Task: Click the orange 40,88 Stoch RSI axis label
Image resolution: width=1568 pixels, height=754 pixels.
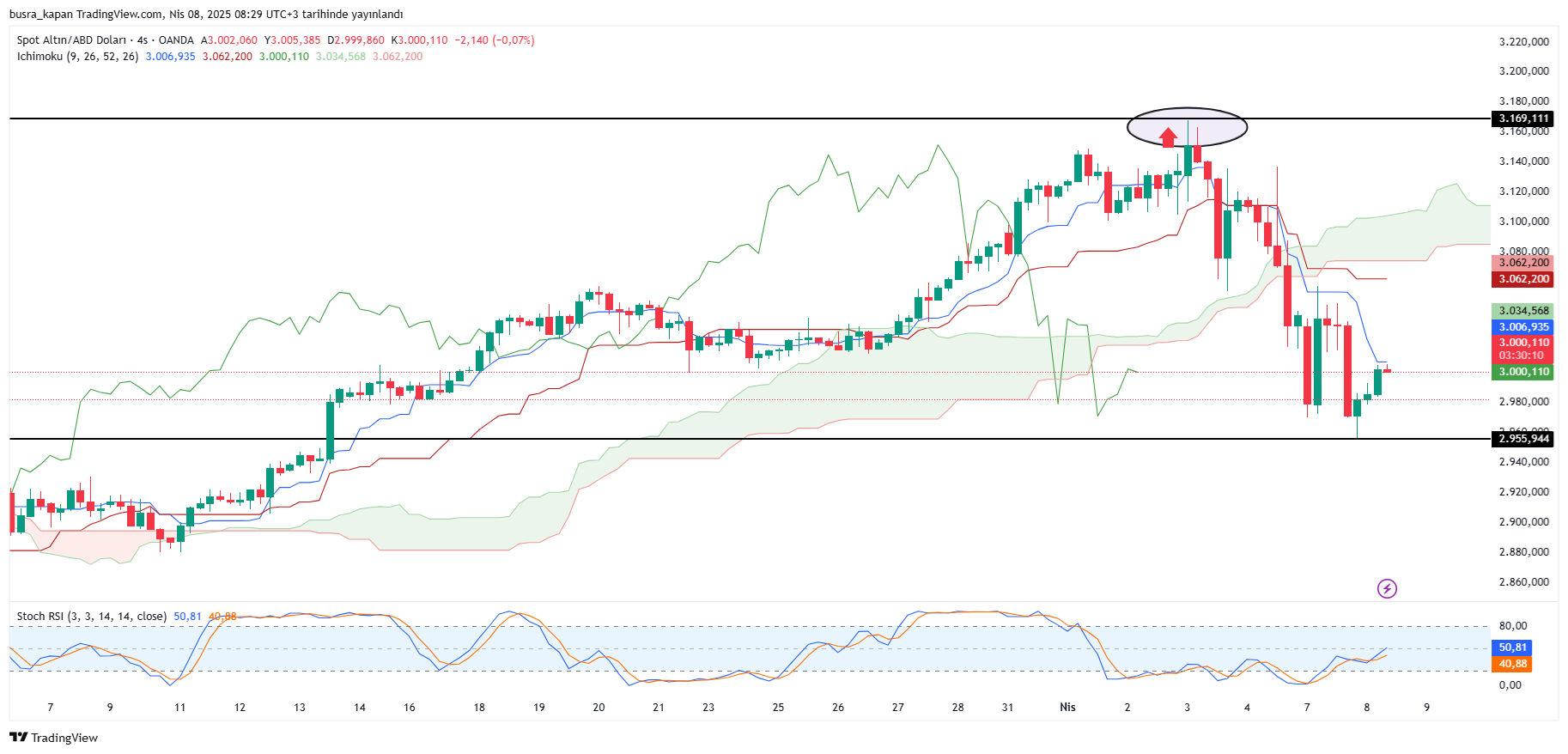Action: [1512, 664]
